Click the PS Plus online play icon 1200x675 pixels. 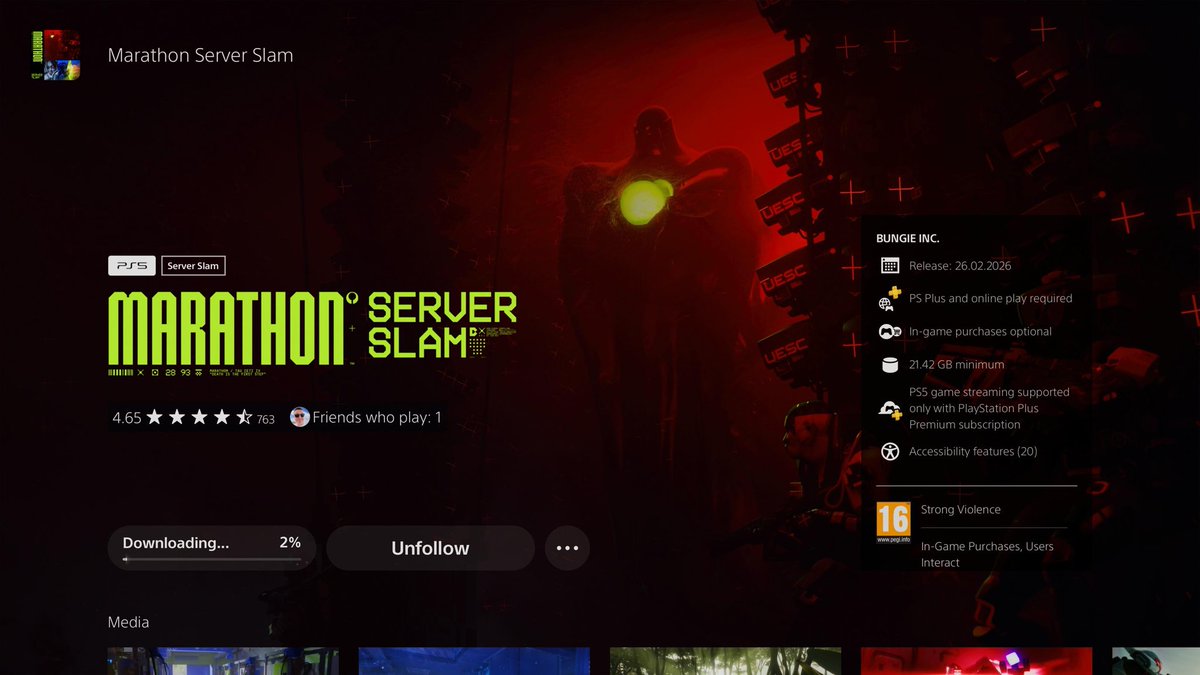[x=890, y=299]
